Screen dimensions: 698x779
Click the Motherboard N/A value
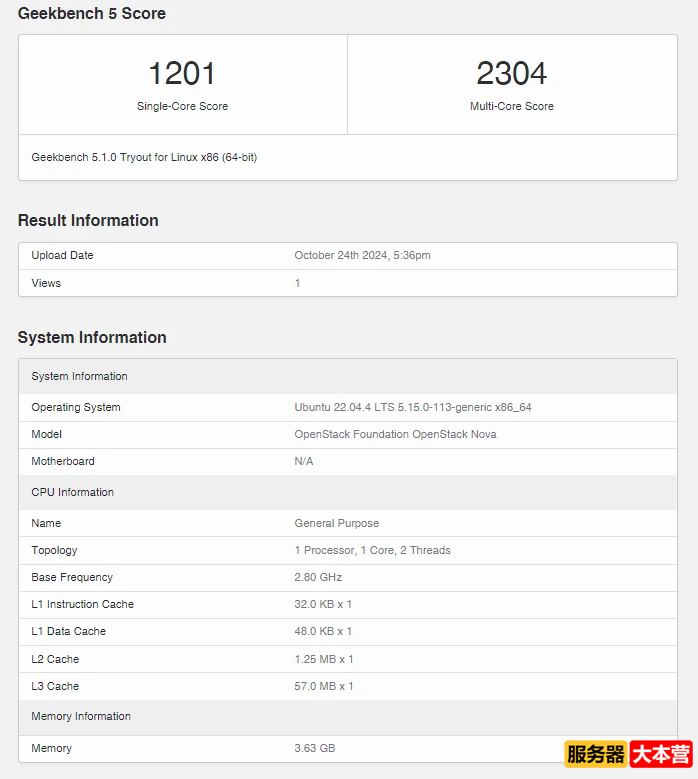304,462
